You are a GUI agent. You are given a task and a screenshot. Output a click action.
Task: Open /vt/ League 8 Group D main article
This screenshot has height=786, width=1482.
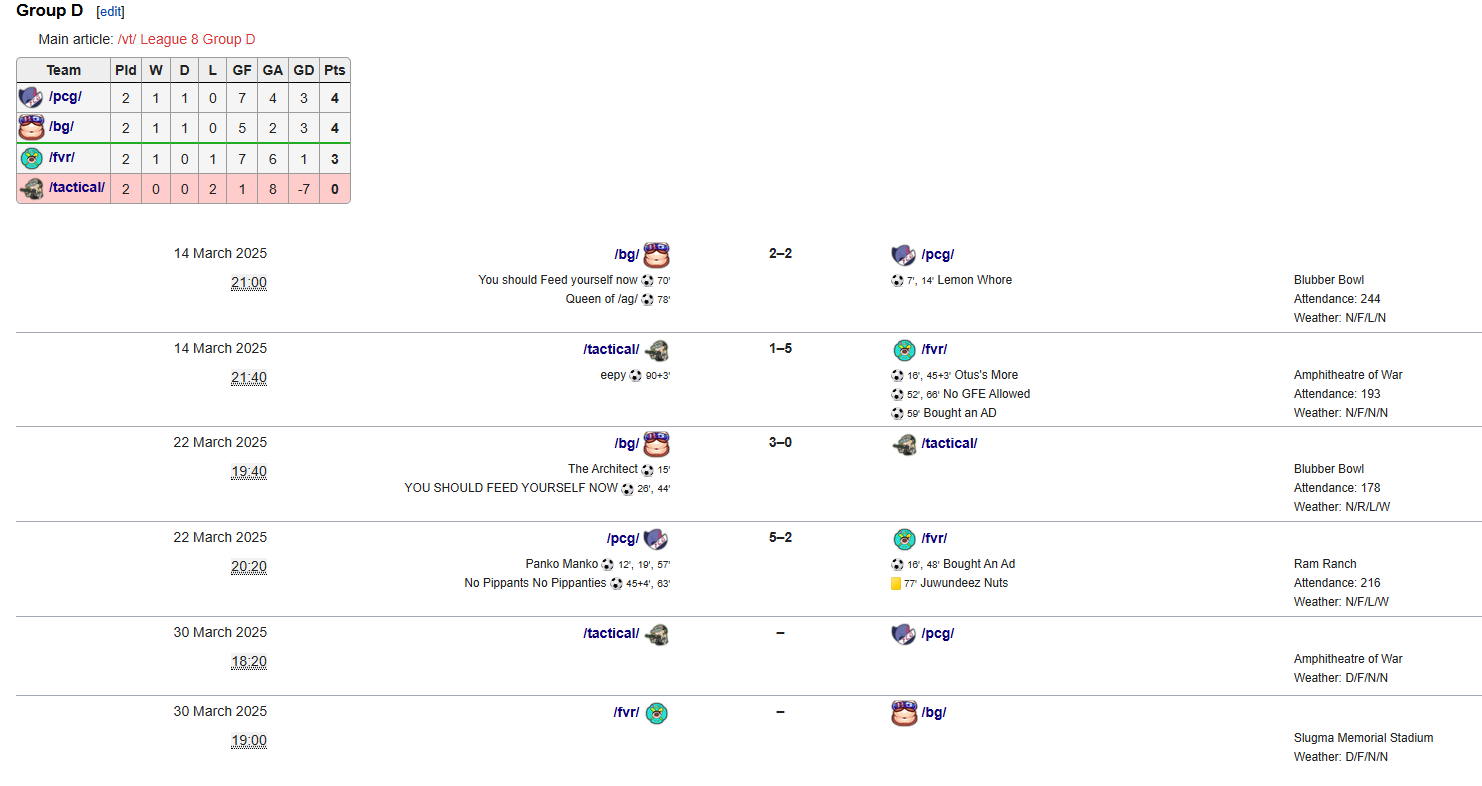point(186,39)
